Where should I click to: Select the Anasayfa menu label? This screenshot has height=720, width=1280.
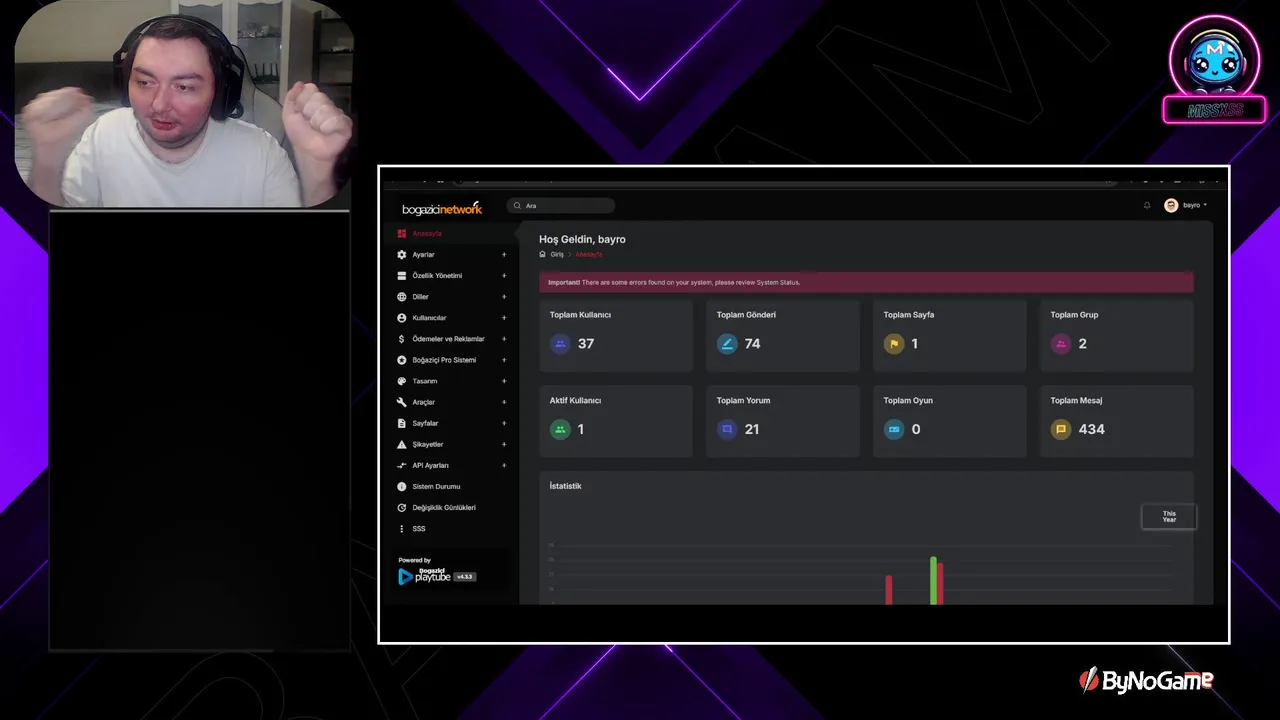[427, 234]
